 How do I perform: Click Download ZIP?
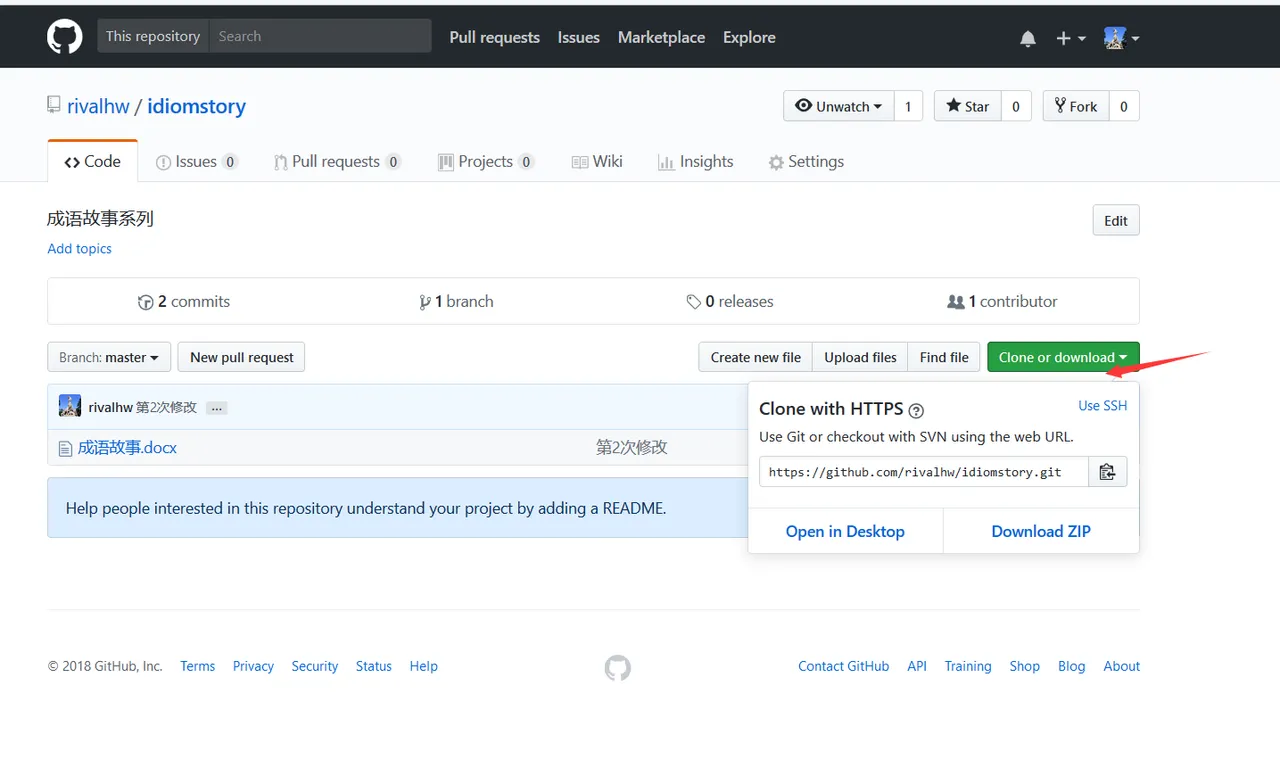1040,531
